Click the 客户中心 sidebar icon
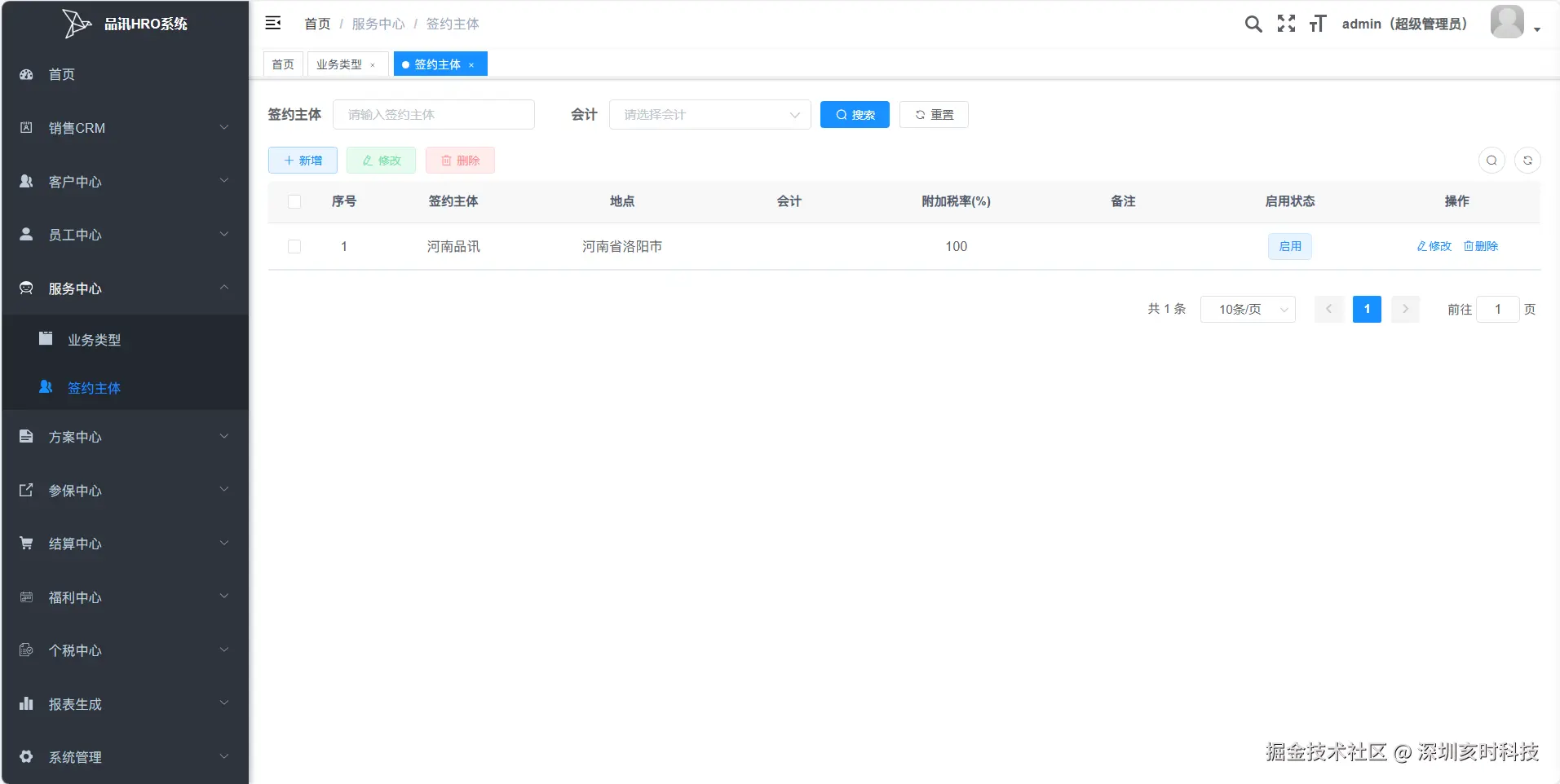Screen dimensions: 1560x784 point(26,181)
